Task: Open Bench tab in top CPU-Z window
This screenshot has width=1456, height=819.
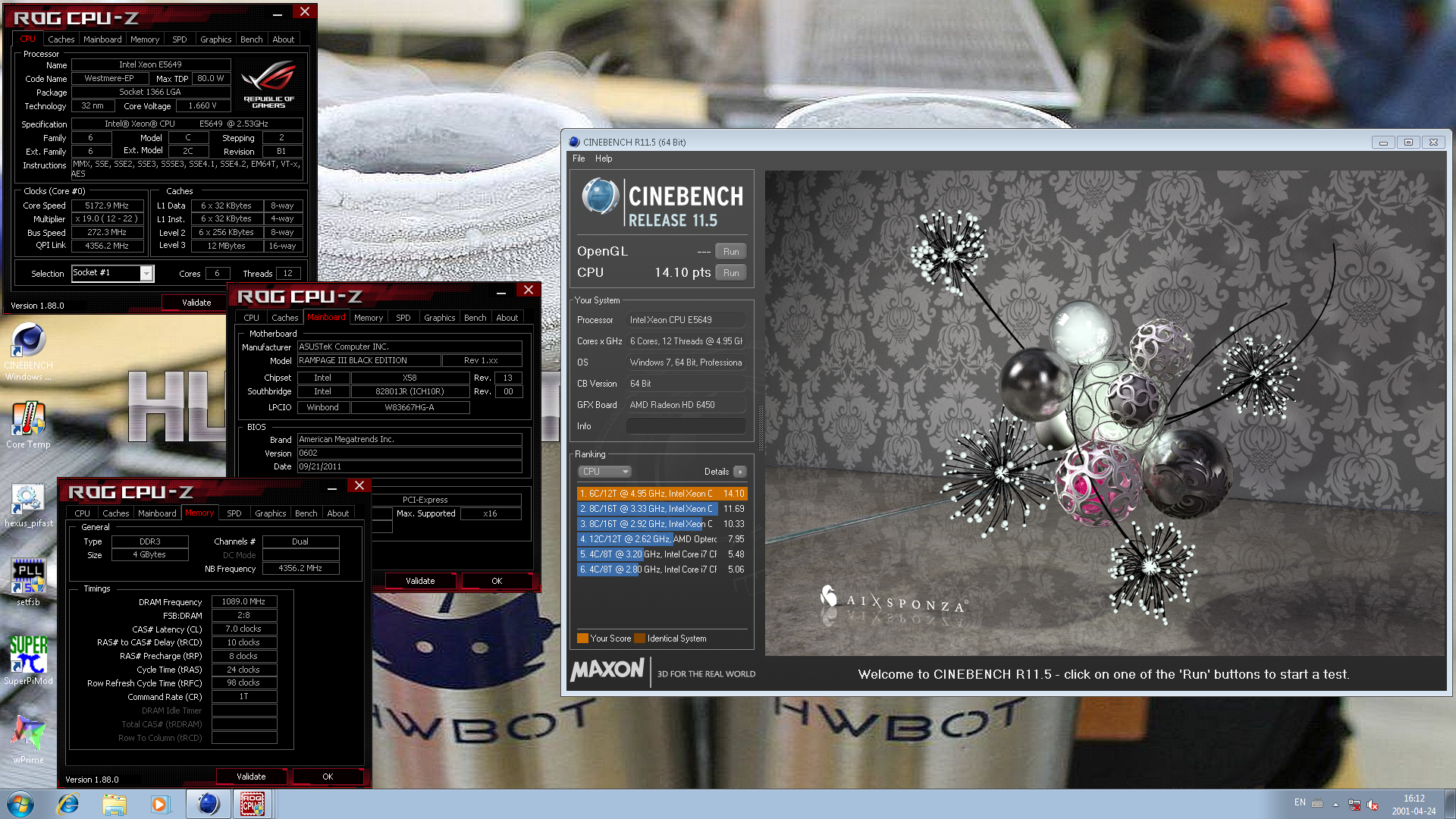Action: click(x=252, y=39)
